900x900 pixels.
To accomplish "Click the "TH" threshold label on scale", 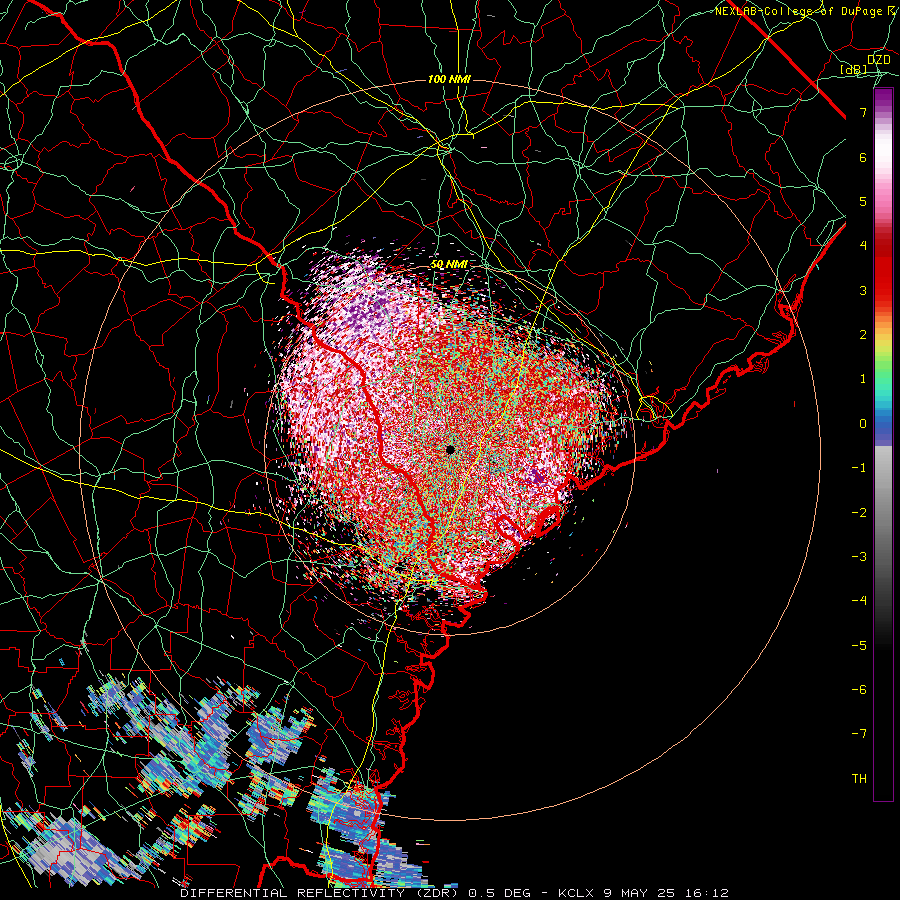I will pyautogui.click(x=859, y=779).
